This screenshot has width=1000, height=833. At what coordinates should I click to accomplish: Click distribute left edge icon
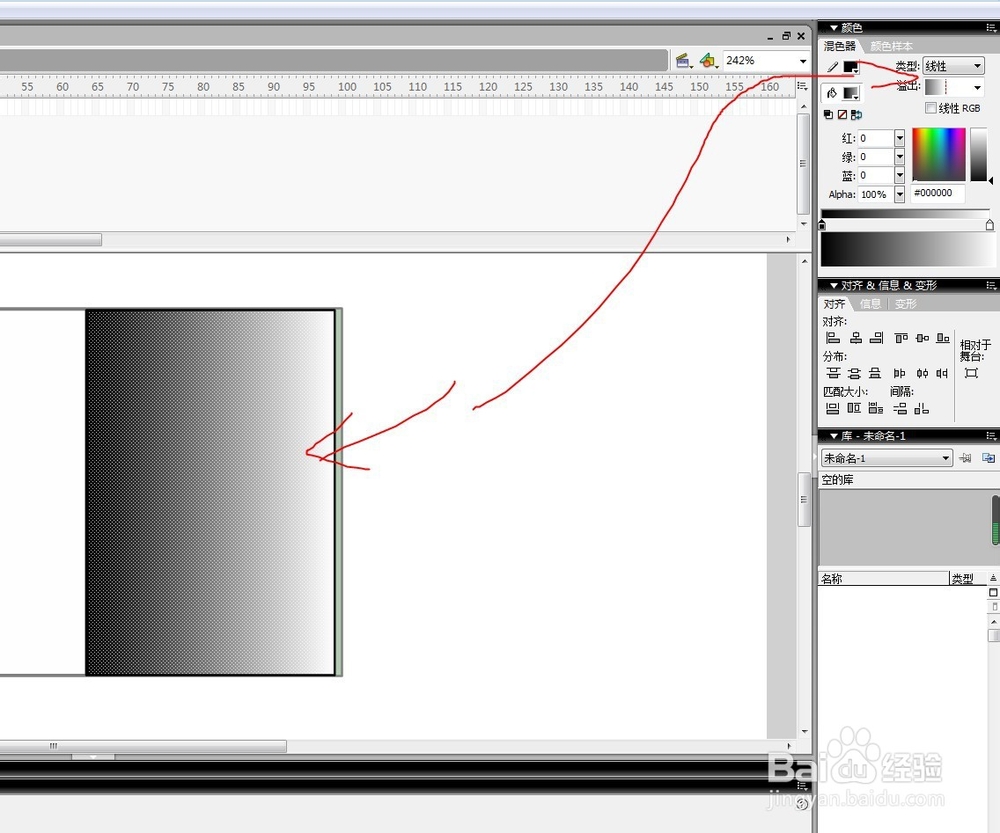coord(899,373)
